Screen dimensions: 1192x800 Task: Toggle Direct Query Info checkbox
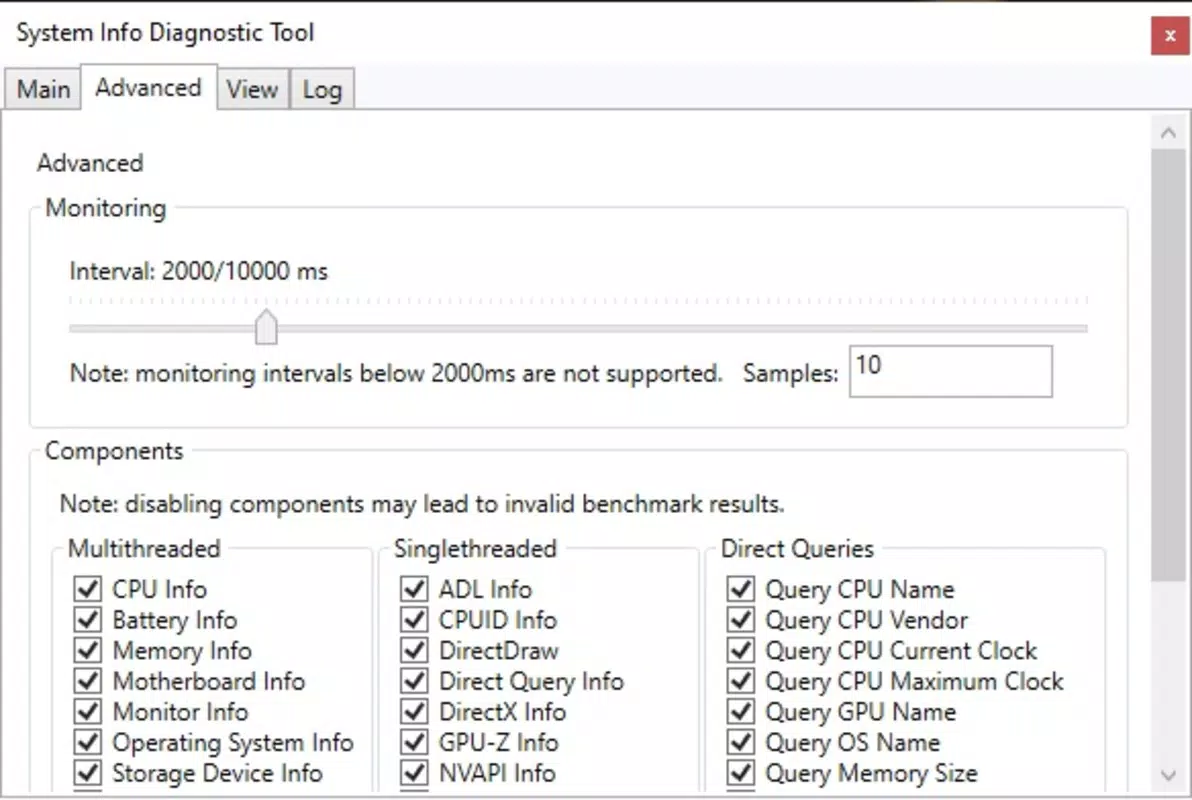(x=414, y=681)
